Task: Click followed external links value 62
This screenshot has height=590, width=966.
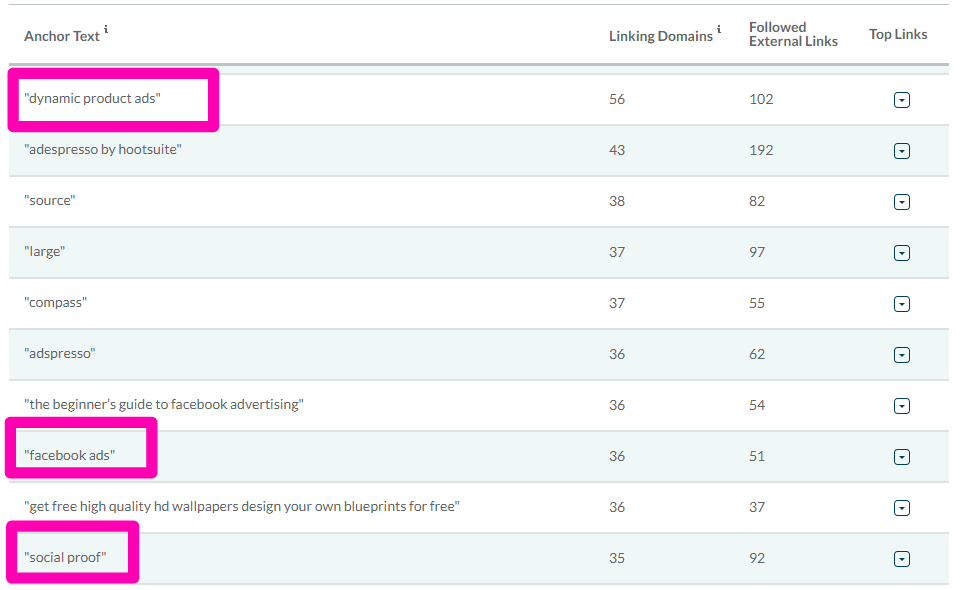Action: (x=757, y=354)
